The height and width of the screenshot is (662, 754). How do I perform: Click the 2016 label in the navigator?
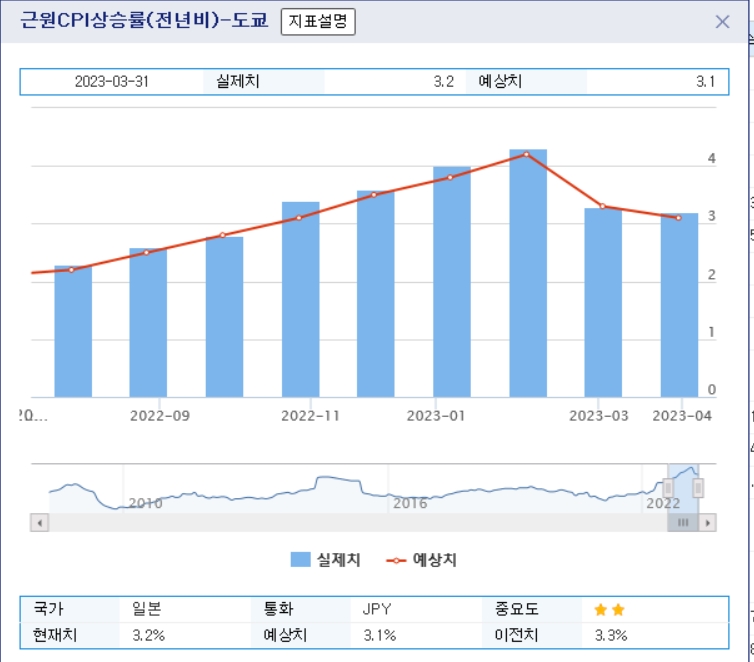click(x=410, y=503)
